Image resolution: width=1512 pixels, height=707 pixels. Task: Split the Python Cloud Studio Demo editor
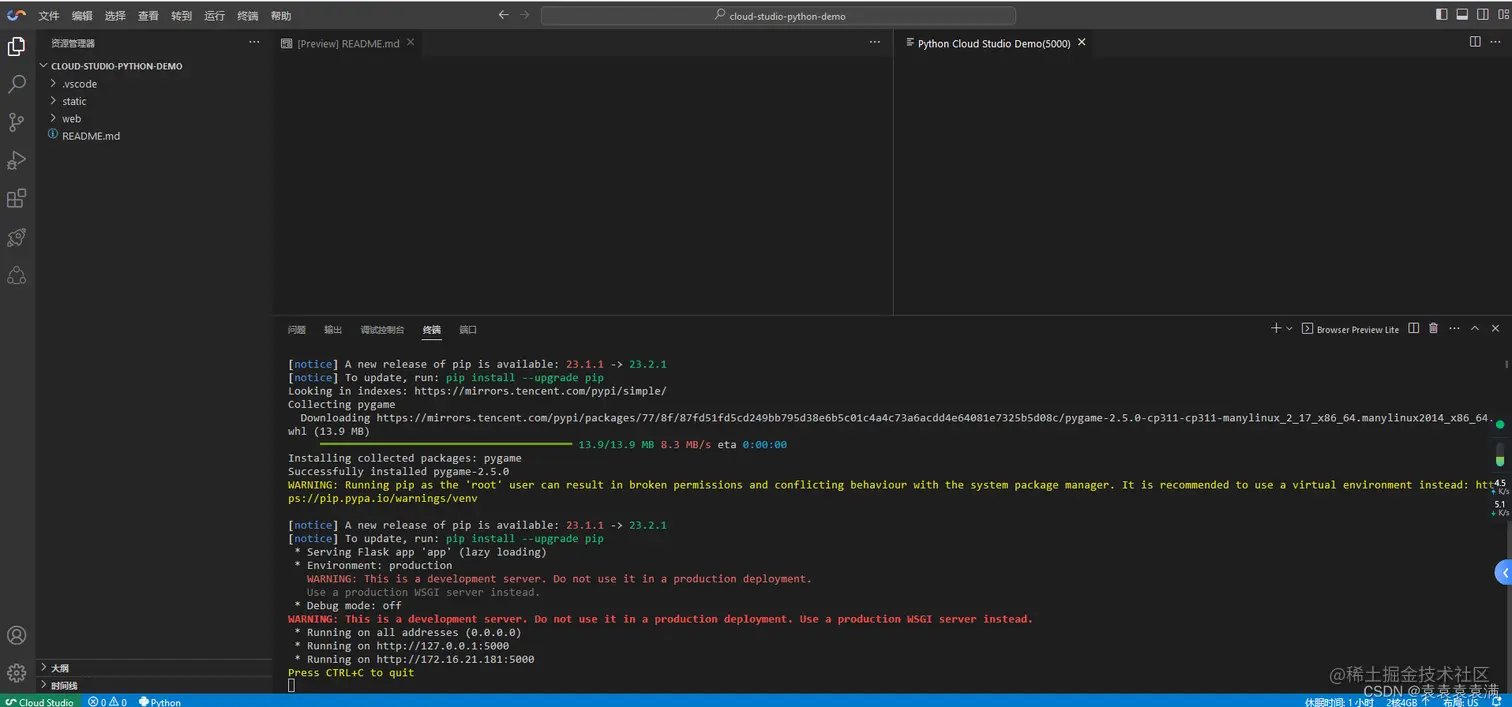(1475, 42)
